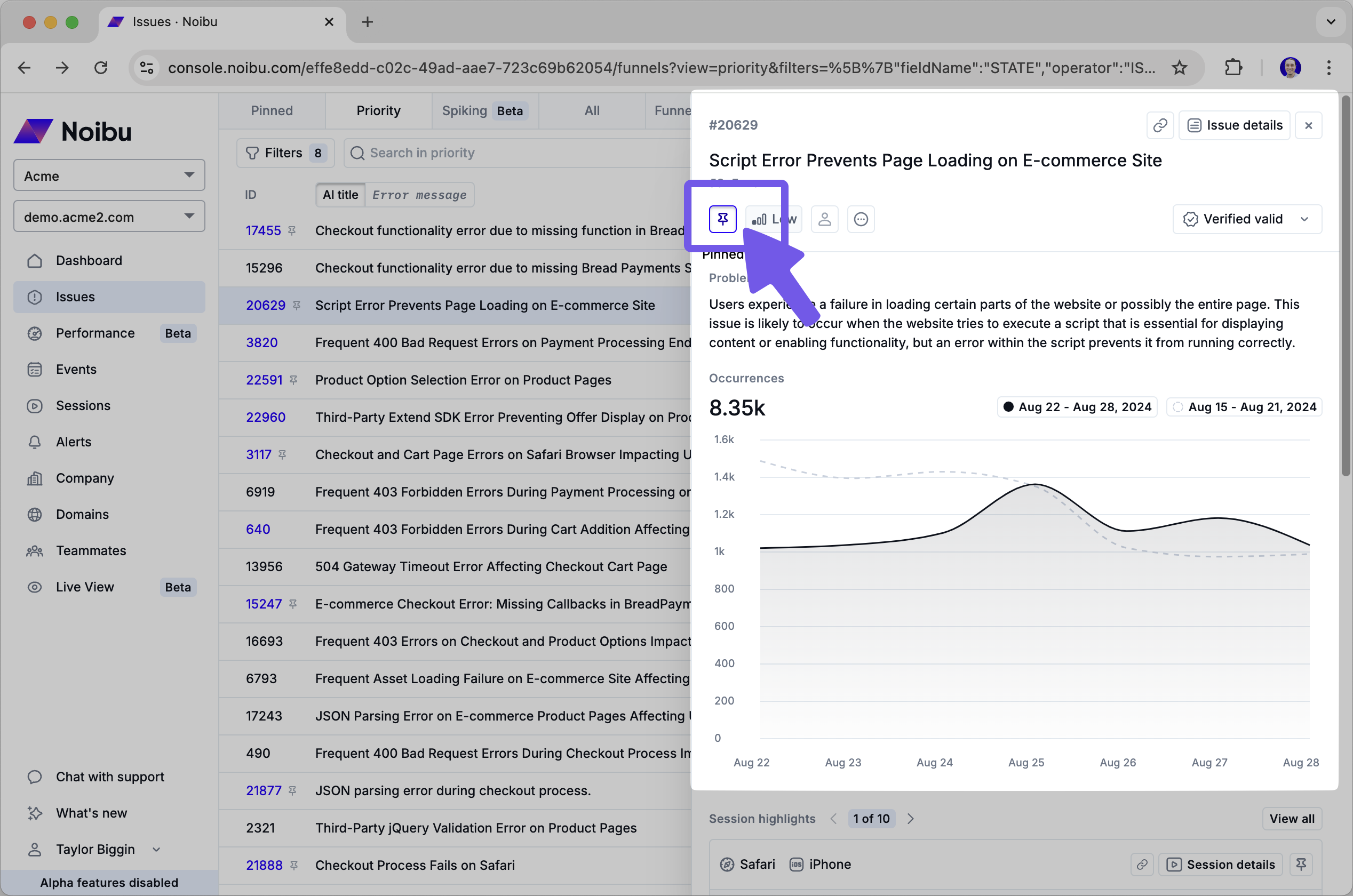
Task: Open the Issue details button
Action: pos(1234,125)
